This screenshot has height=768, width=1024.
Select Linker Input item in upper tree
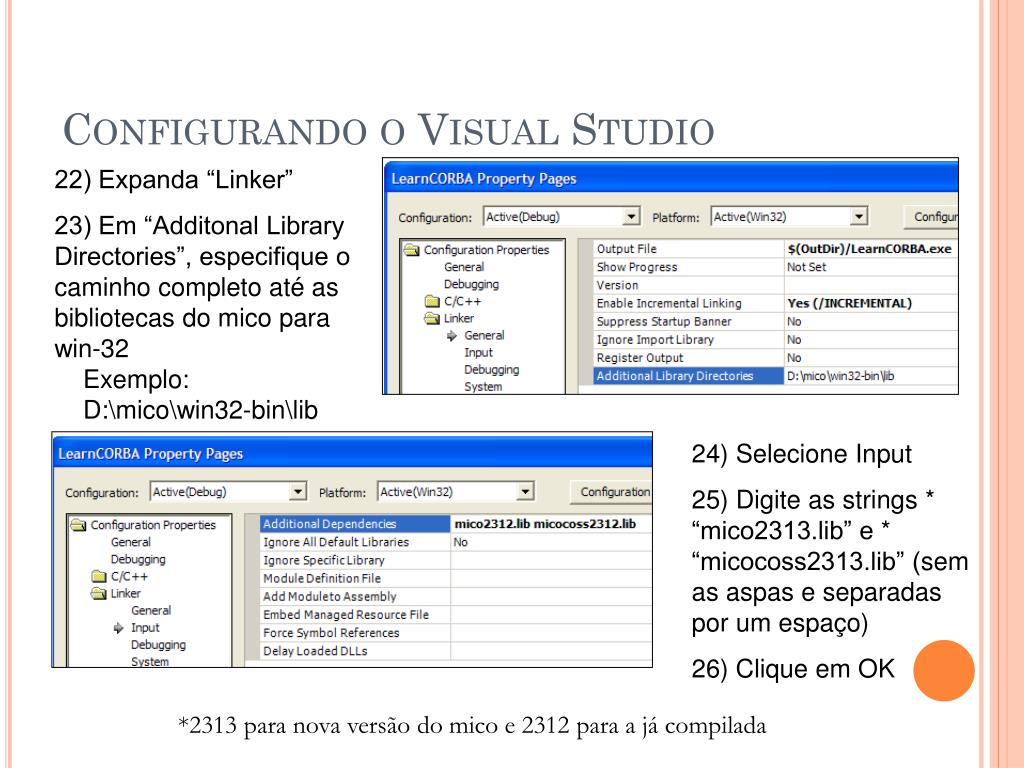[x=478, y=352]
